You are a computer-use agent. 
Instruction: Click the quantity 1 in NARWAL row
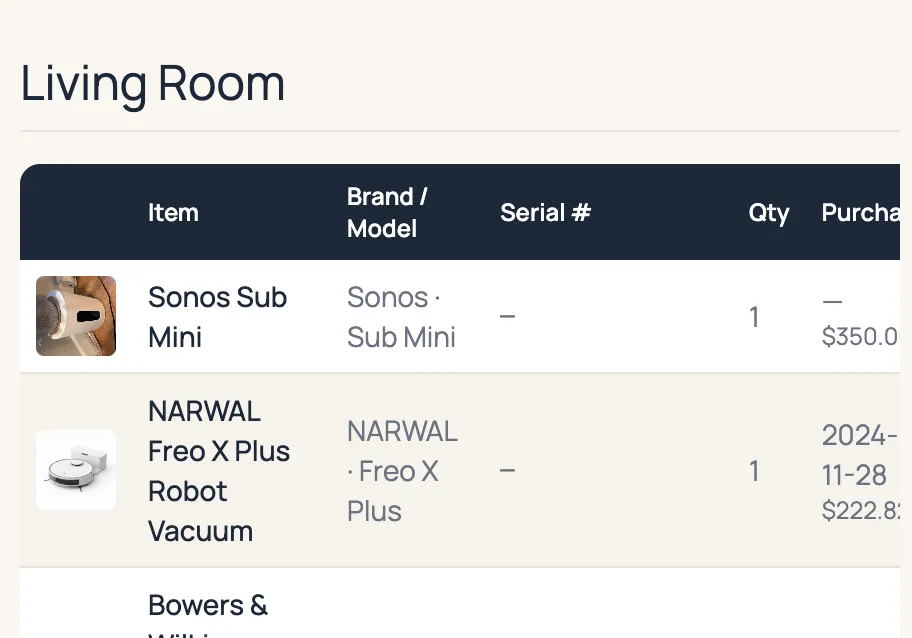pyautogui.click(x=754, y=471)
